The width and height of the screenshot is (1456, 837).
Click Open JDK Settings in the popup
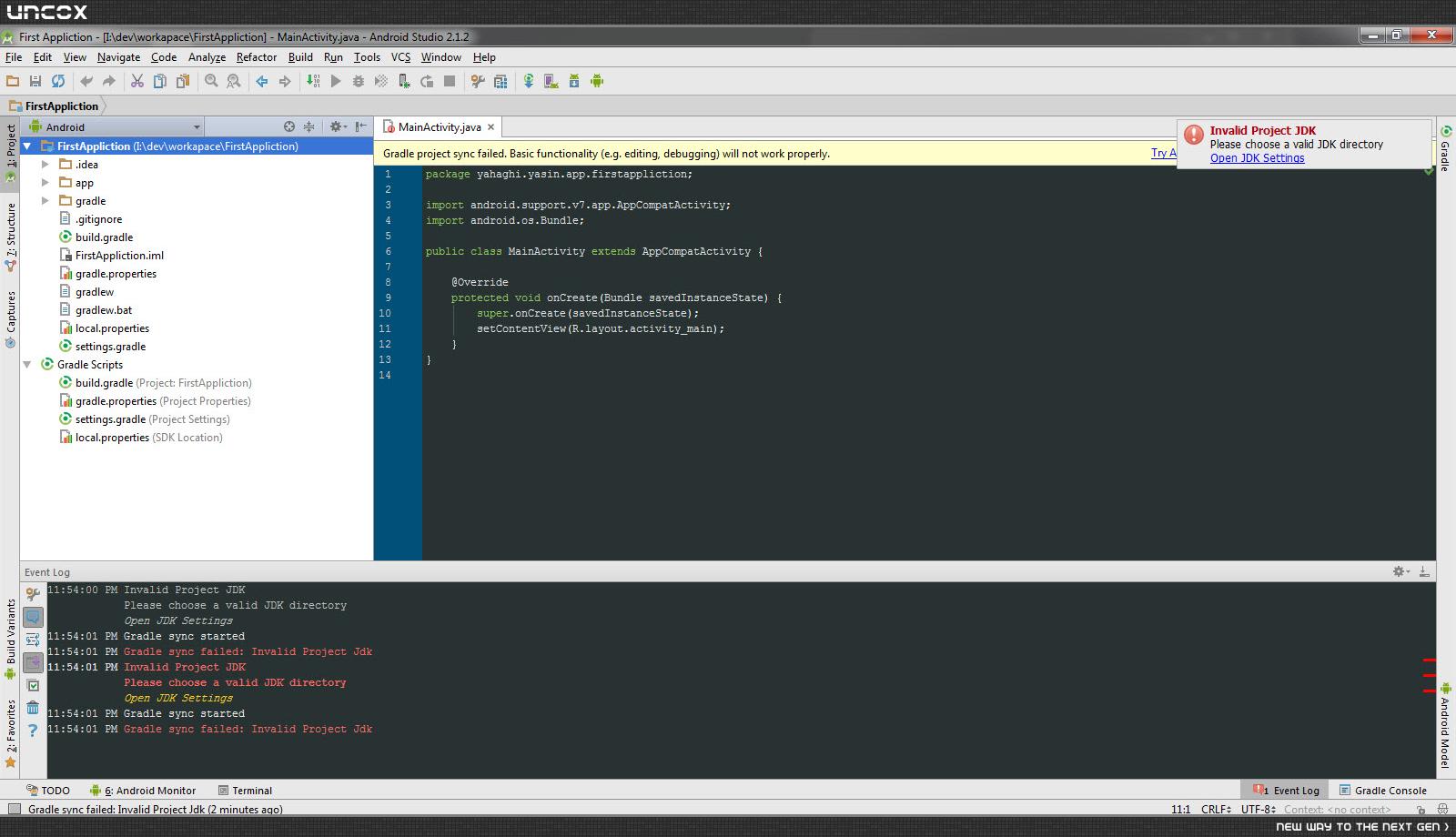click(1257, 158)
